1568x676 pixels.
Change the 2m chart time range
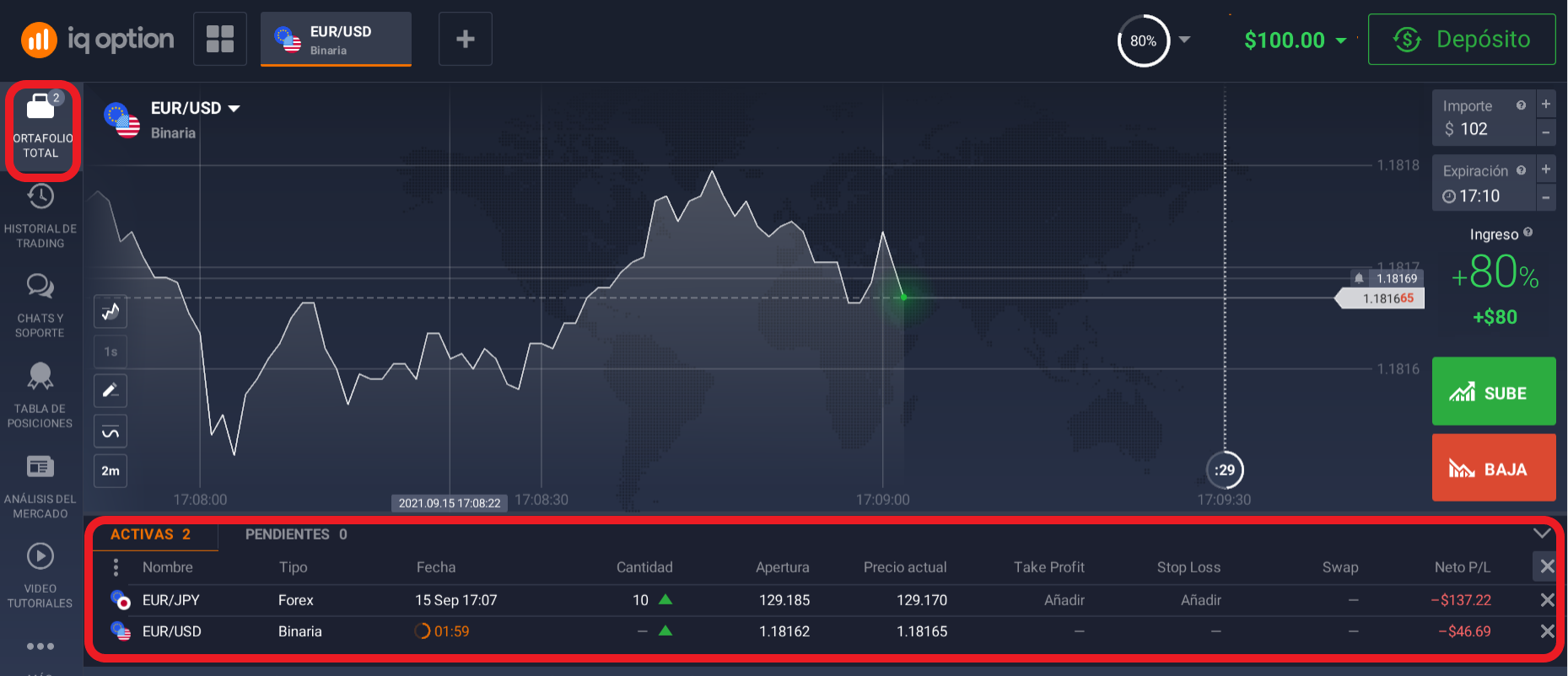(110, 470)
